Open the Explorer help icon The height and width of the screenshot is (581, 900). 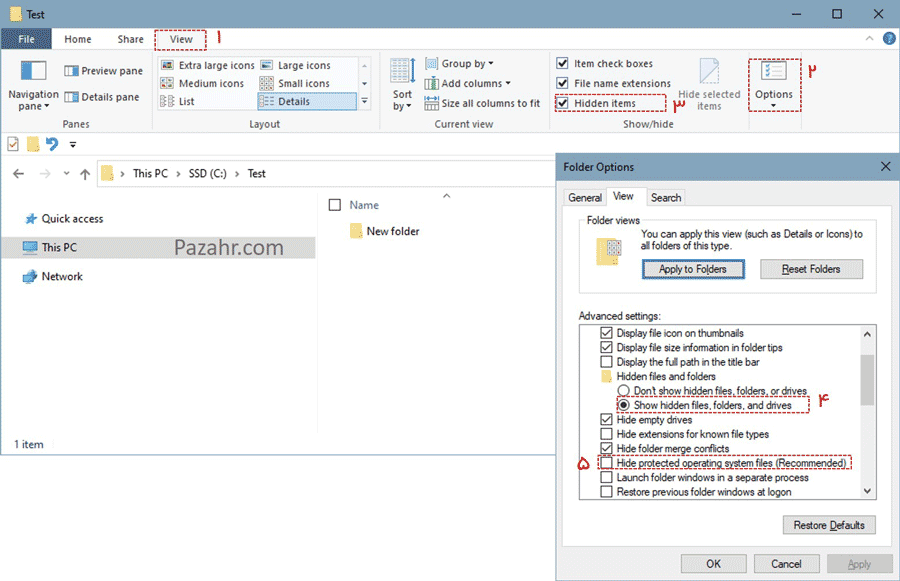889,38
